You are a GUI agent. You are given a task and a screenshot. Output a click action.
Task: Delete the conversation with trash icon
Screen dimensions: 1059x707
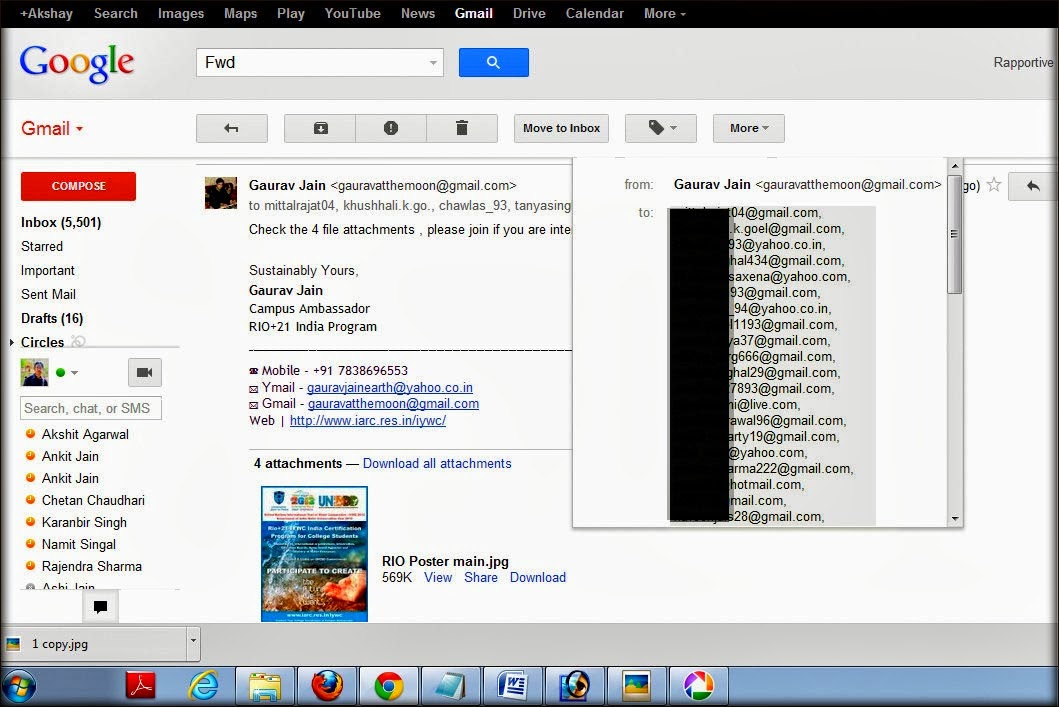click(462, 128)
